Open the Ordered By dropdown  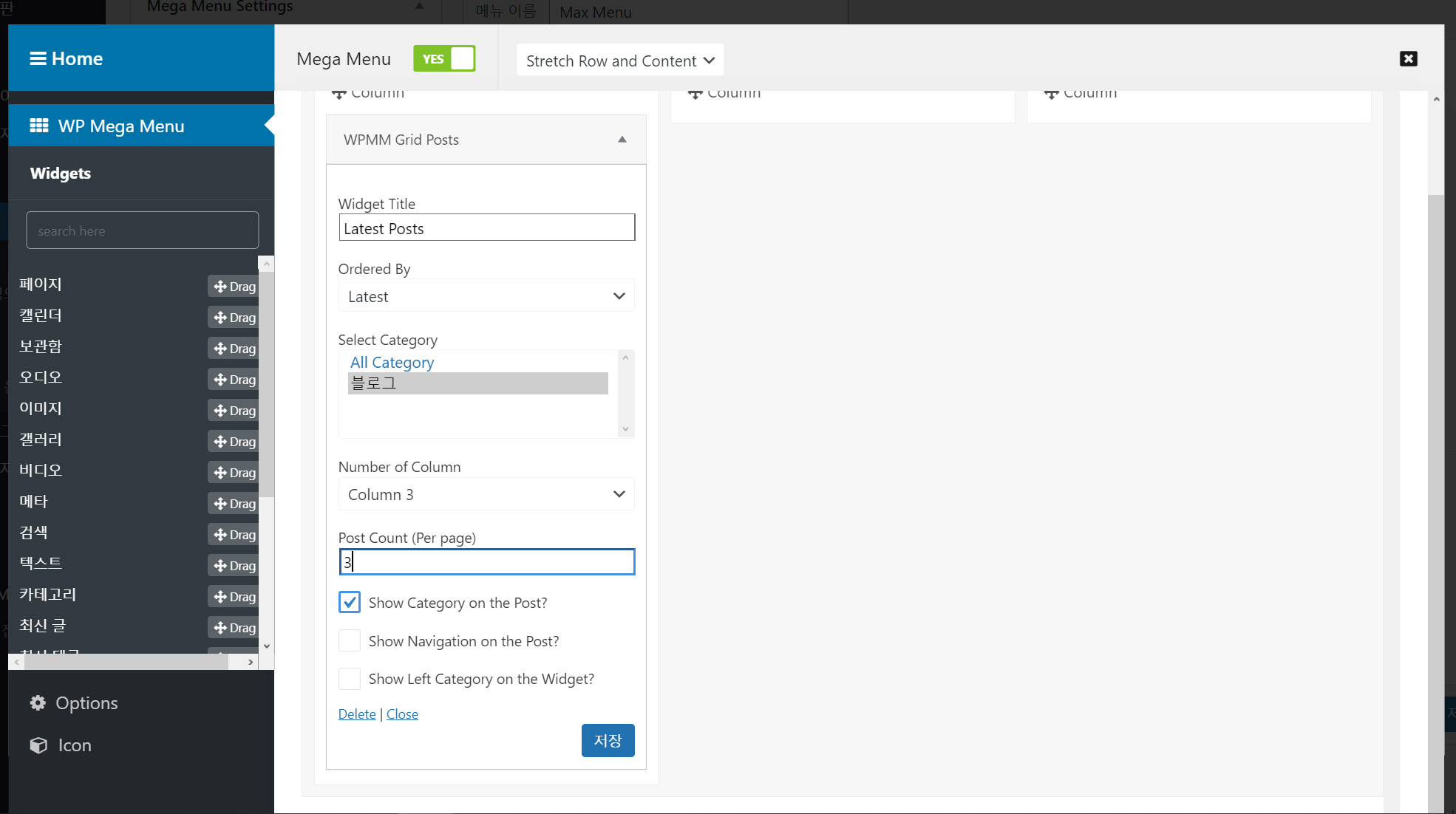pos(486,296)
